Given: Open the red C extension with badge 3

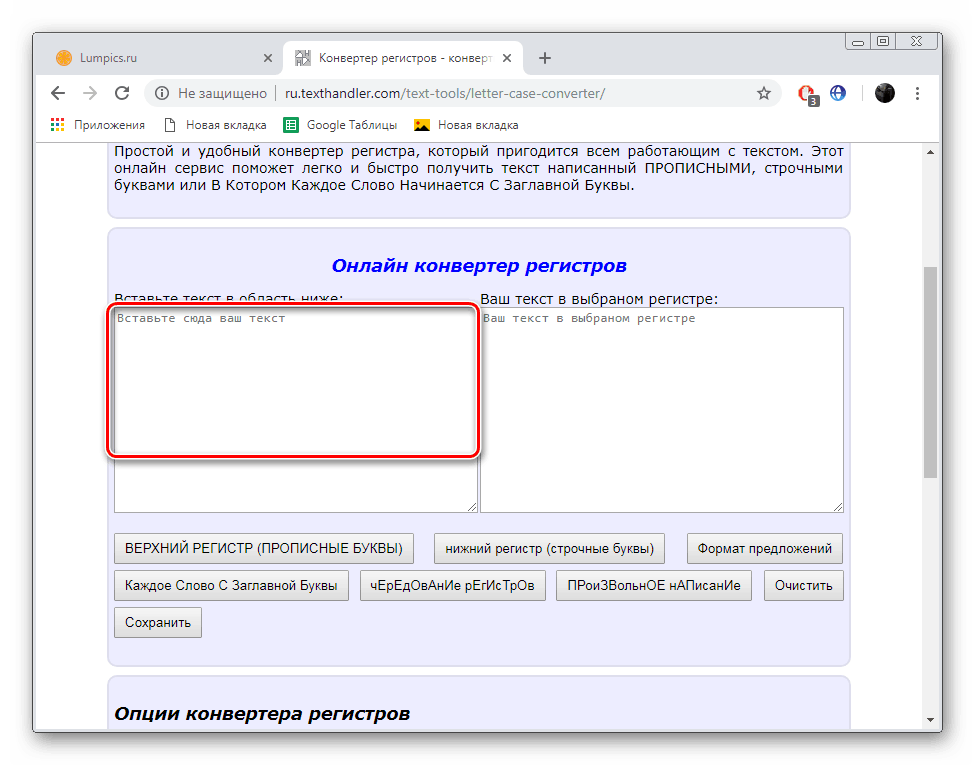Looking at the screenshot, I should (806, 92).
